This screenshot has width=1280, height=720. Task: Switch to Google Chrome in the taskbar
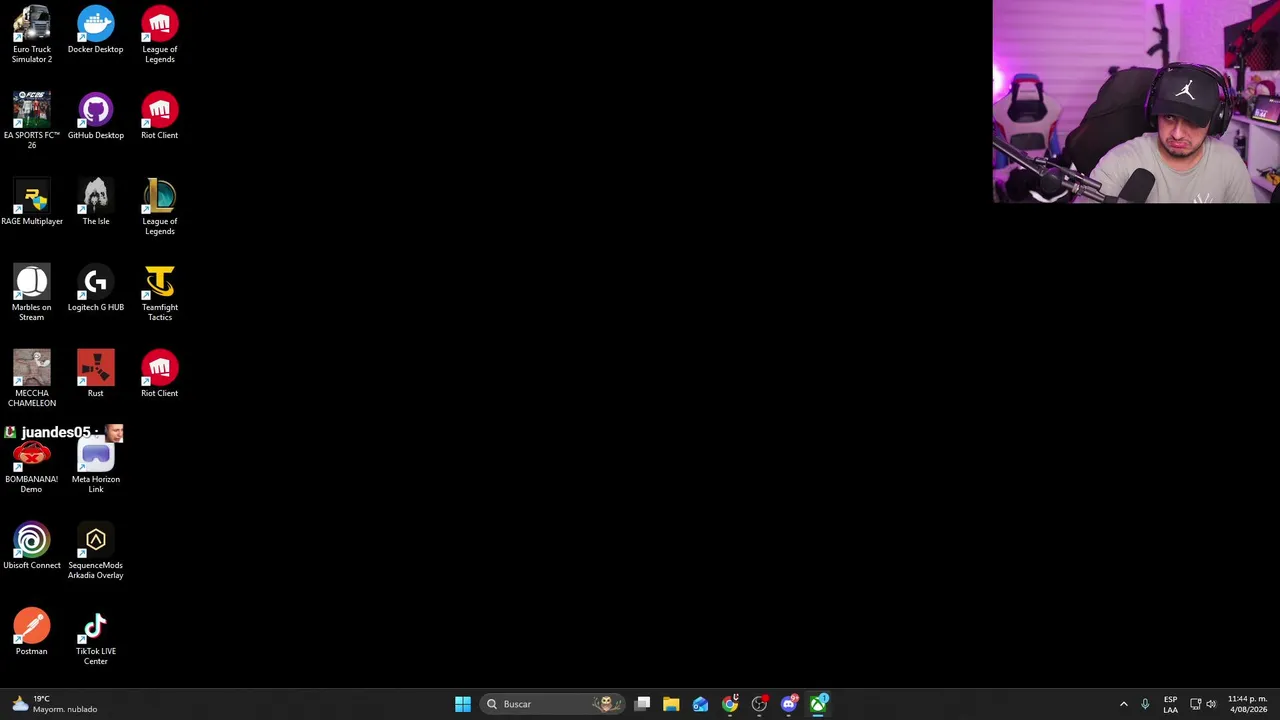tap(730, 704)
